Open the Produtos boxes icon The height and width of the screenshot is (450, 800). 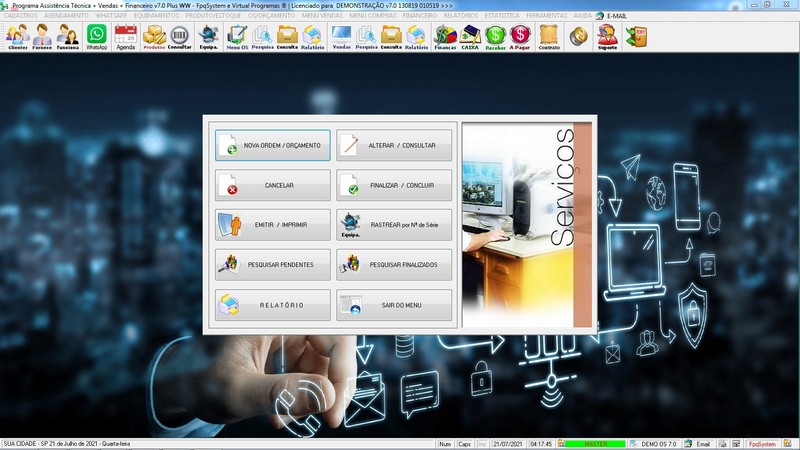154,37
